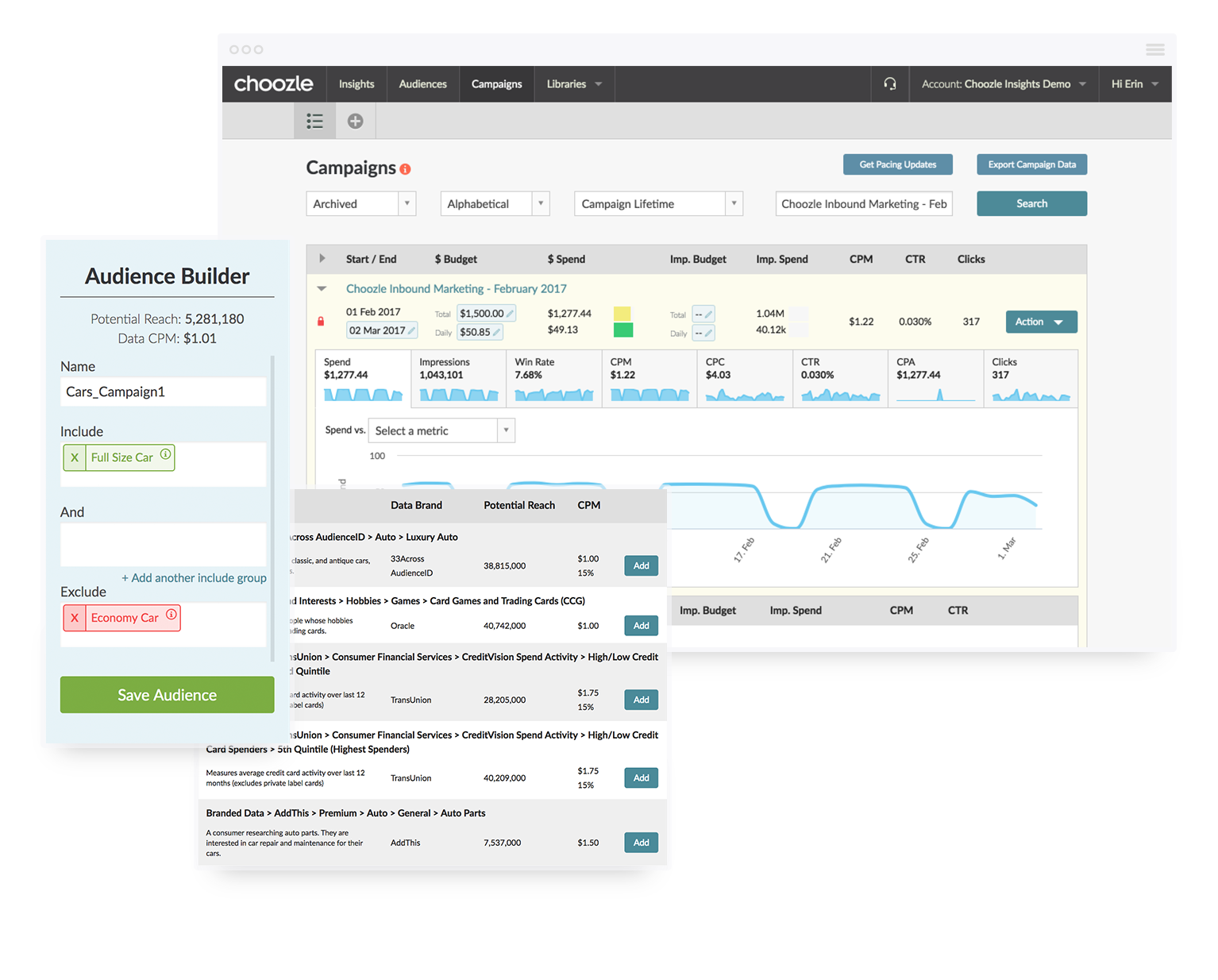Edit the $50.85 daily budget pencil

(496, 332)
